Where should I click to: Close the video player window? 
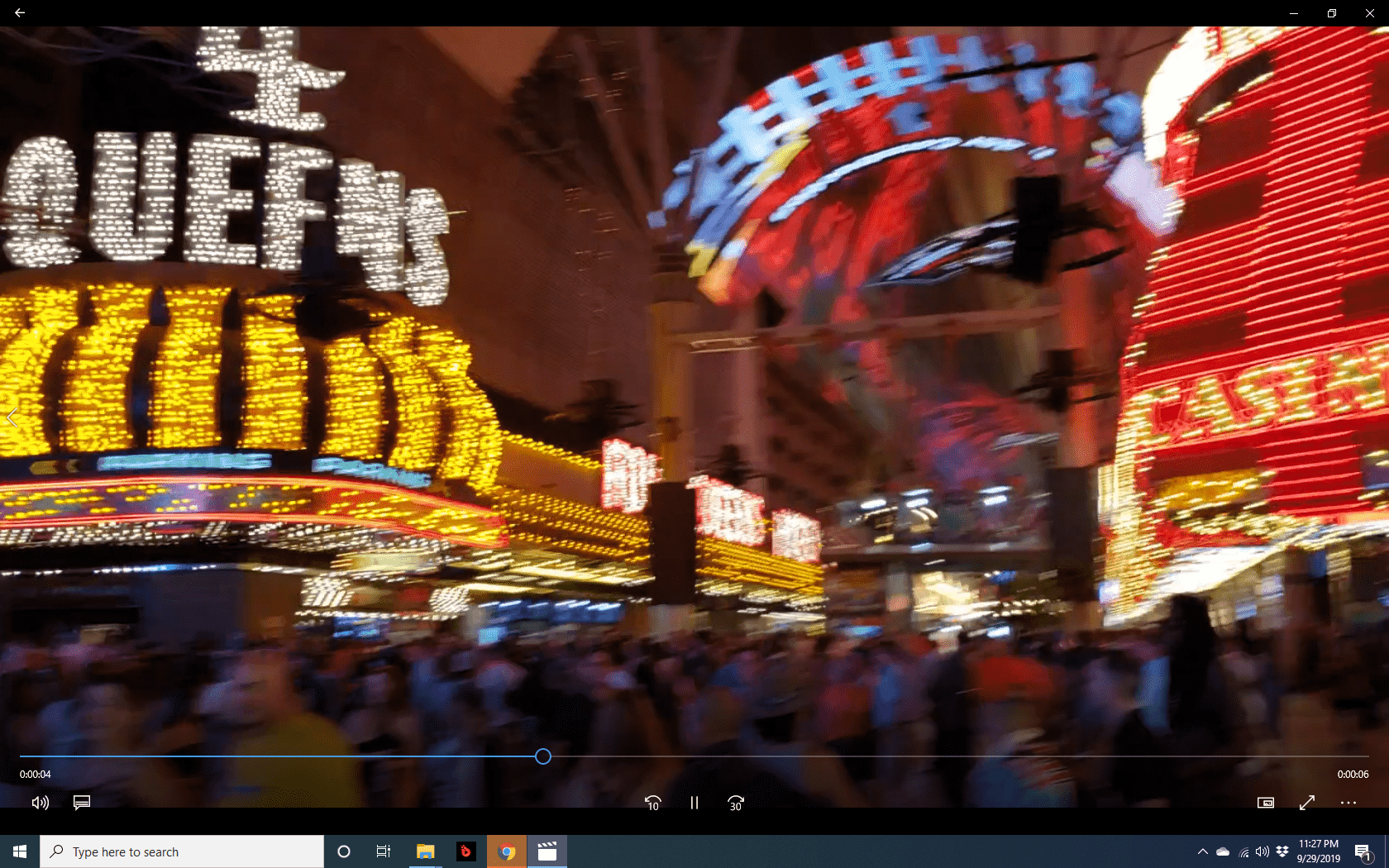click(x=1370, y=13)
